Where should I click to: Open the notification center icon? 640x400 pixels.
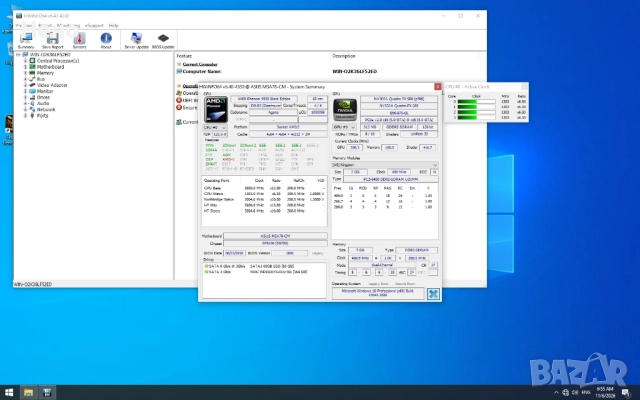626,393
